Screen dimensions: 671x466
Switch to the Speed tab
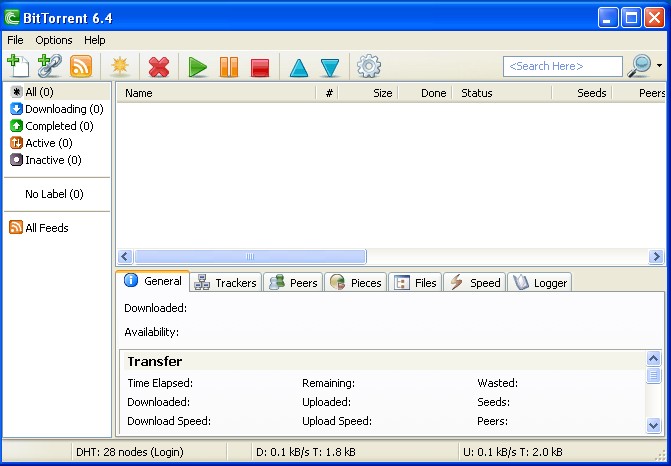[x=475, y=282]
